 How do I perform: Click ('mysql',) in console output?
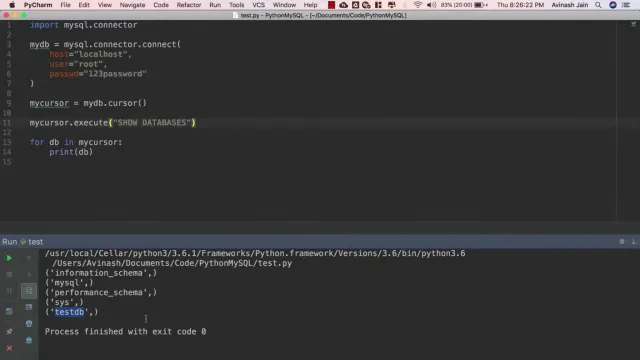[69, 283]
